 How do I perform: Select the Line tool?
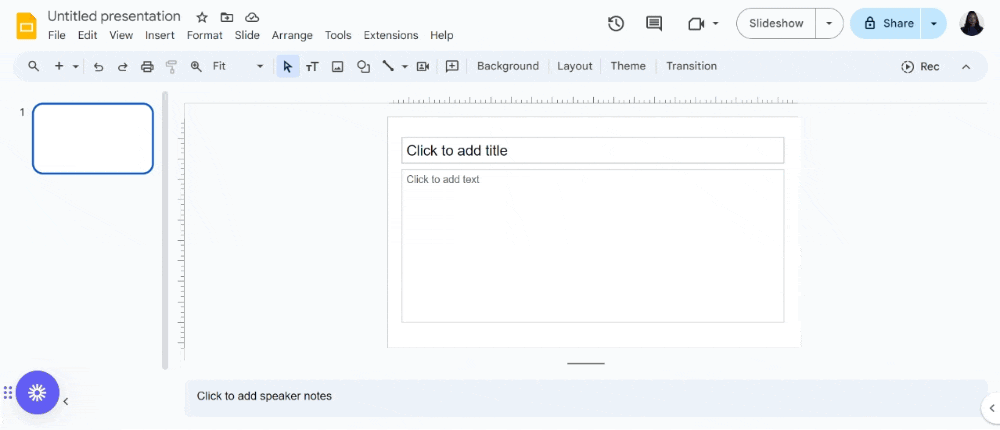(x=388, y=66)
